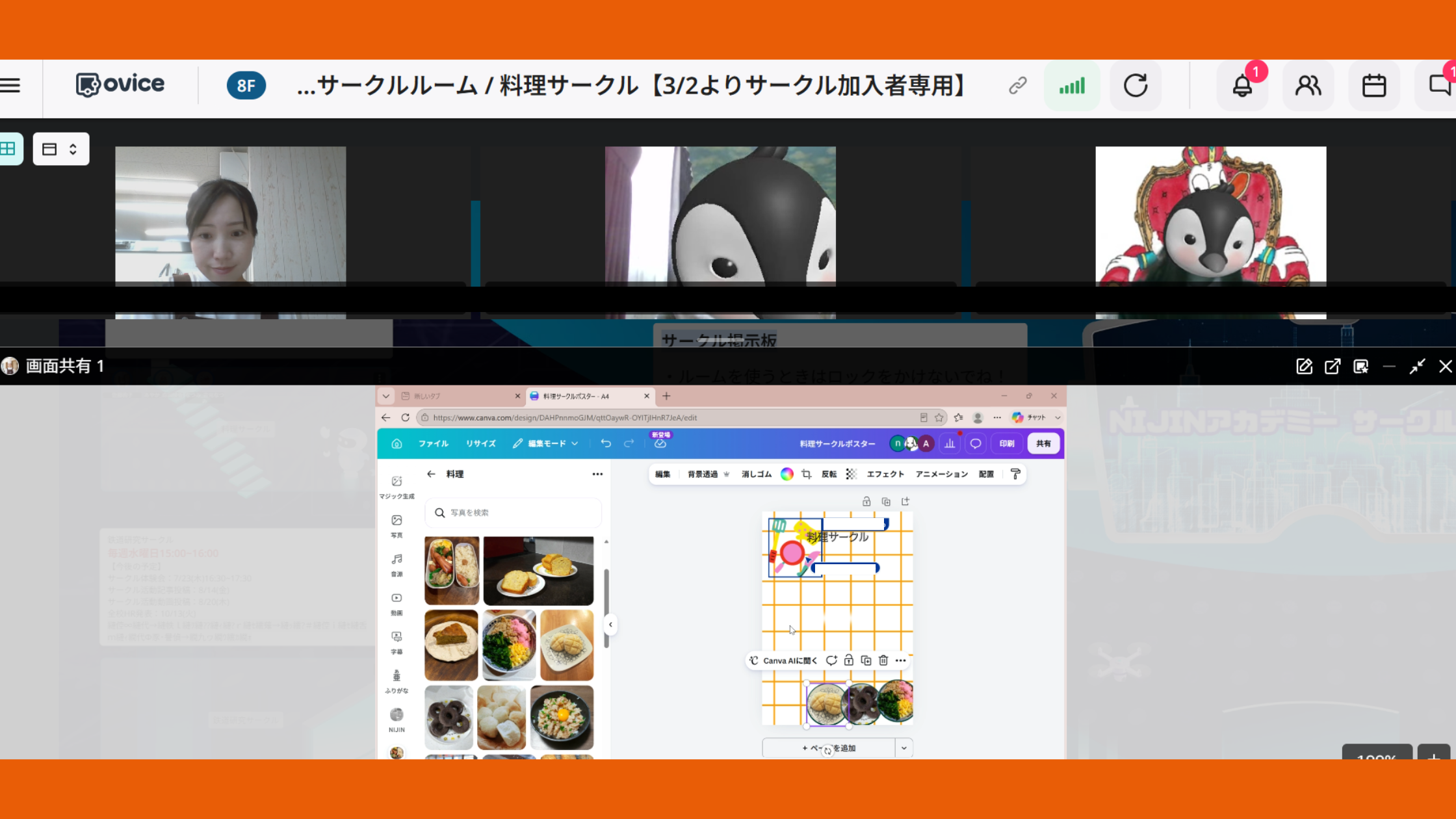Toggle the oVice grid view button
Viewport: 1456px width, 819px height.
pos(8,149)
